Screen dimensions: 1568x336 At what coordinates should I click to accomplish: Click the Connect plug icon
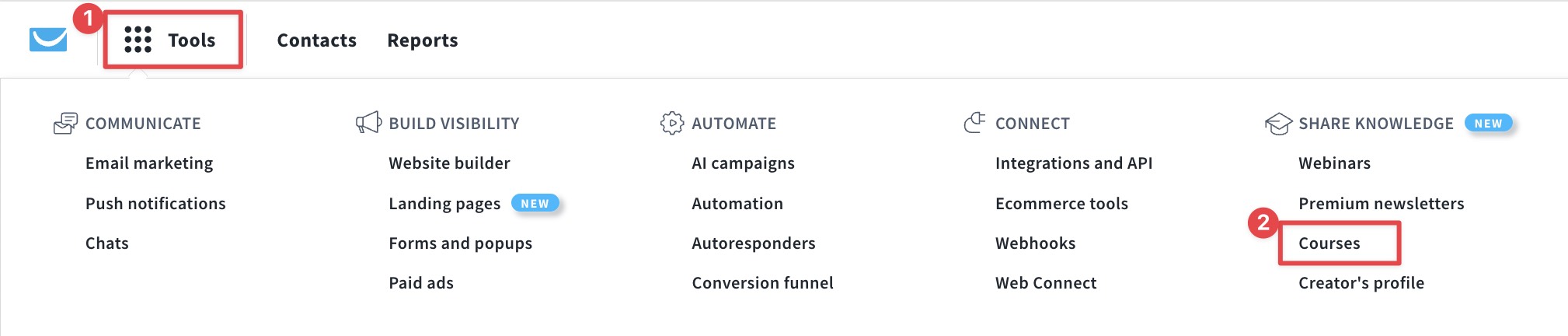pos(975,122)
